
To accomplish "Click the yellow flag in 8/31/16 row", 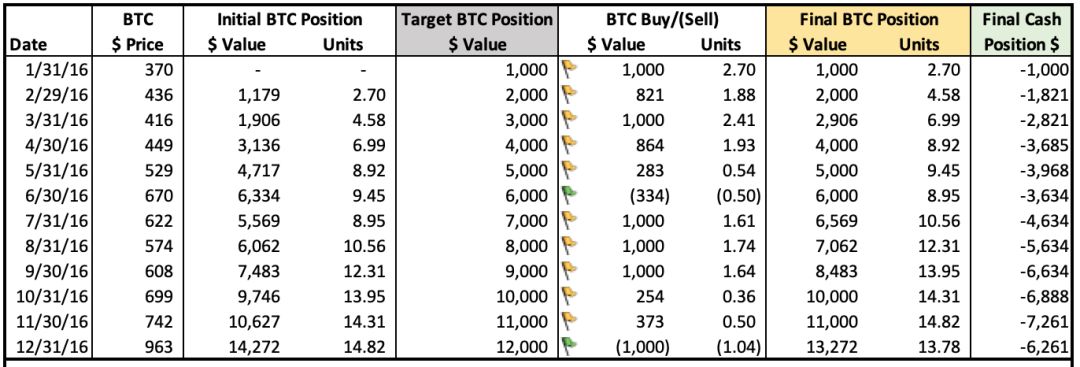I will (569, 243).
